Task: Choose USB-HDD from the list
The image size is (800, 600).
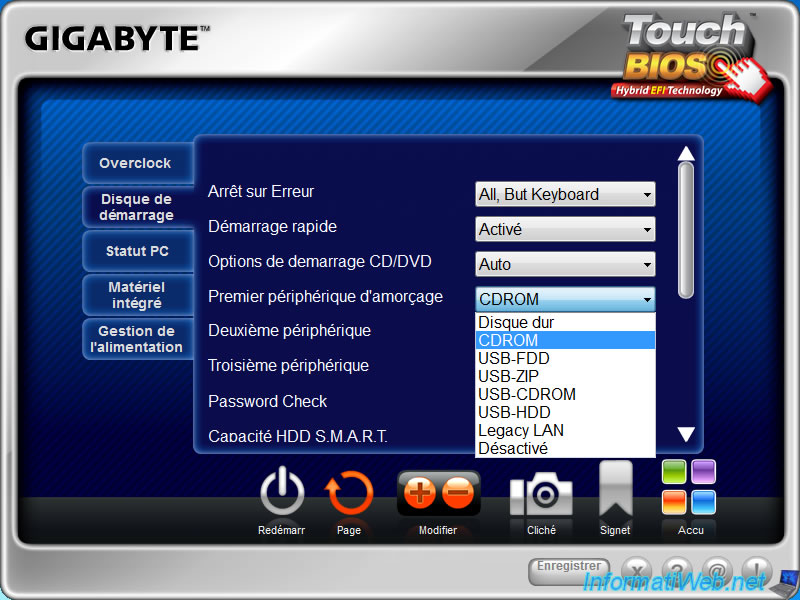Action: tap(565, 412)
